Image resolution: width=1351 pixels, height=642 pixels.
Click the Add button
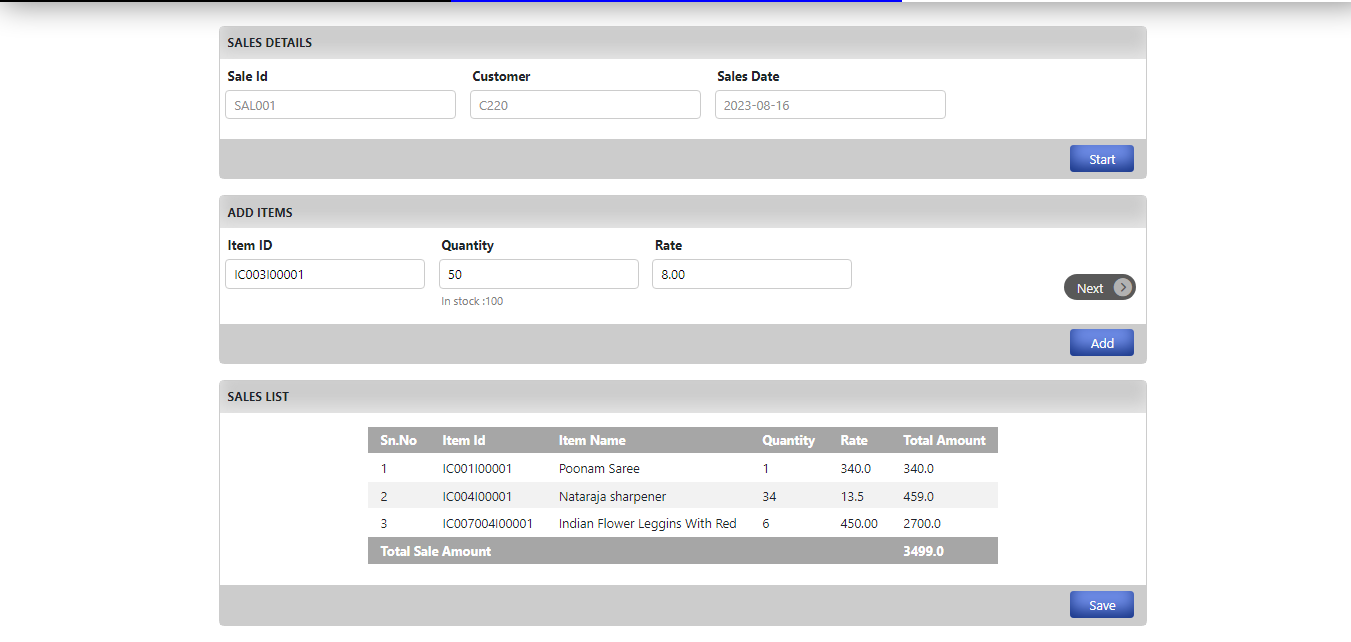(x=1101, y=342)
